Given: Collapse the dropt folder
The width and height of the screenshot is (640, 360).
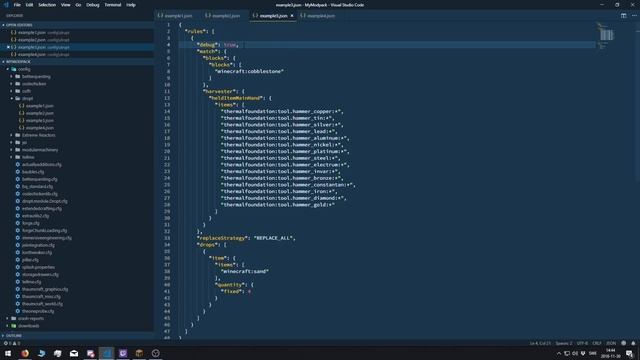Looking at the screenshot, I should pyautogui.click(x=12, y=99).
